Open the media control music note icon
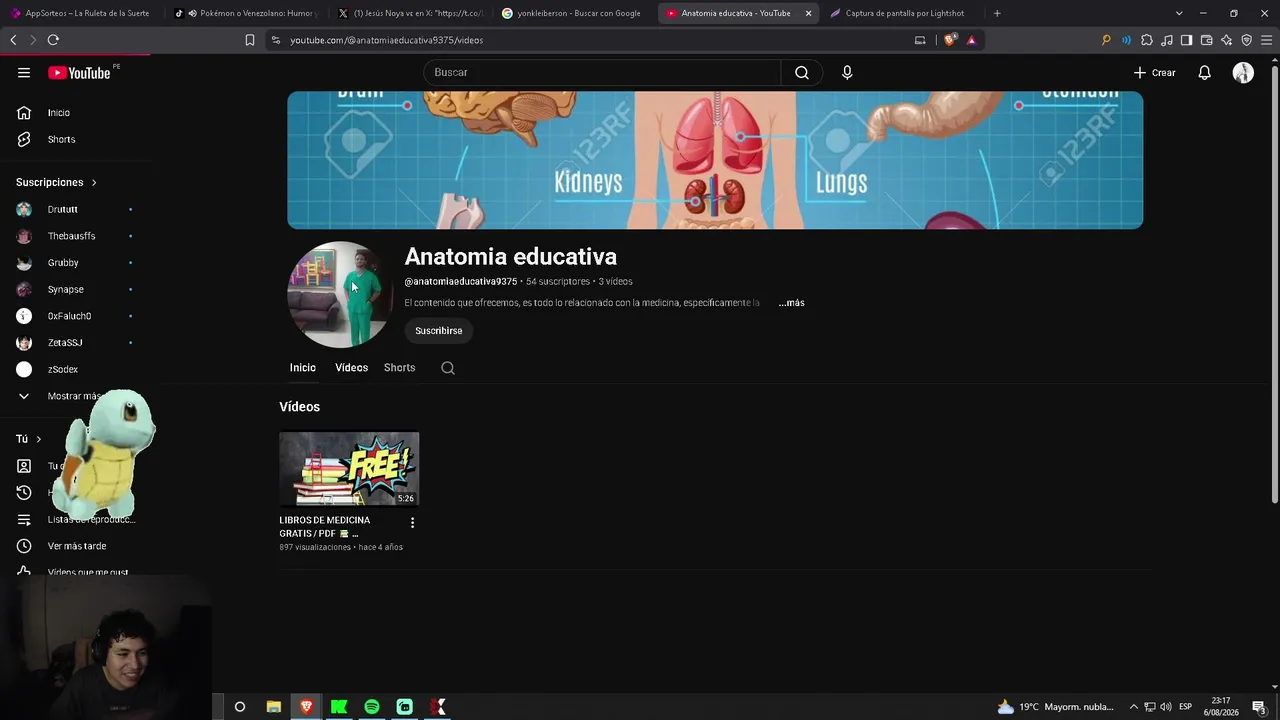1280x720 pixels. pos(1167,40)
